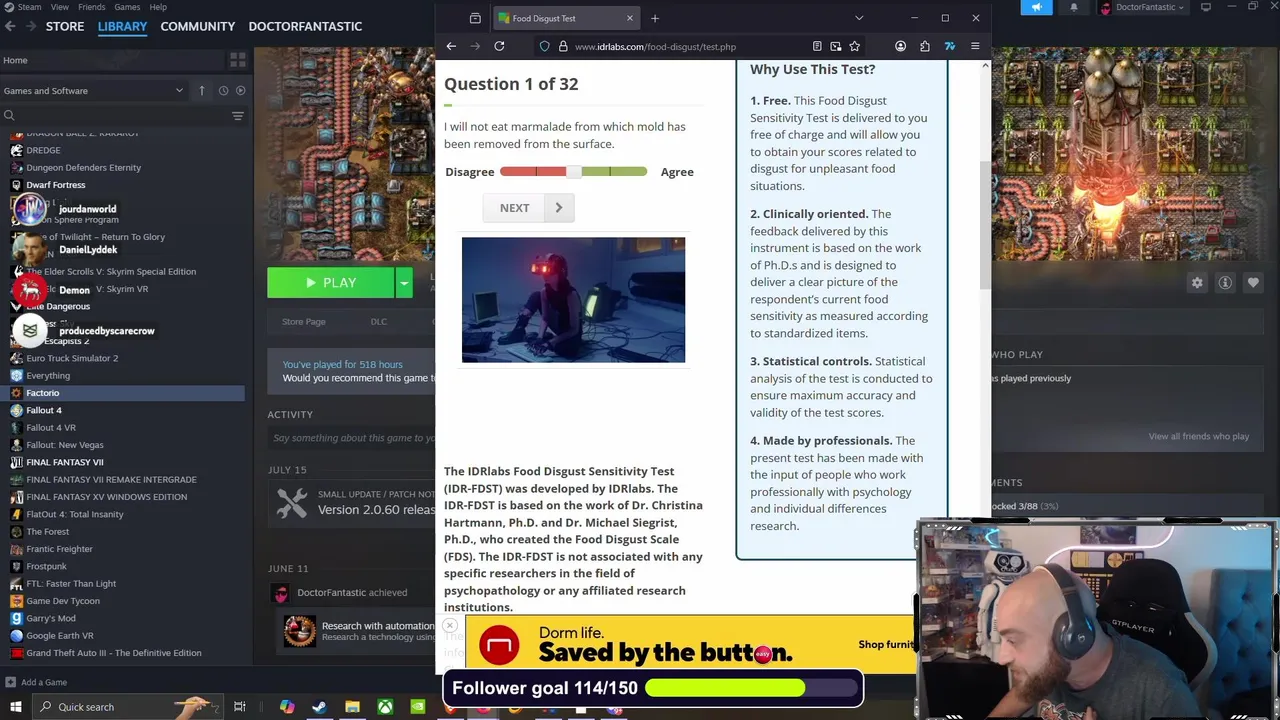The image size is (1280, 720).
Task: Click the idrlabs.com URL address bar
Action: [x=655, y=46]
